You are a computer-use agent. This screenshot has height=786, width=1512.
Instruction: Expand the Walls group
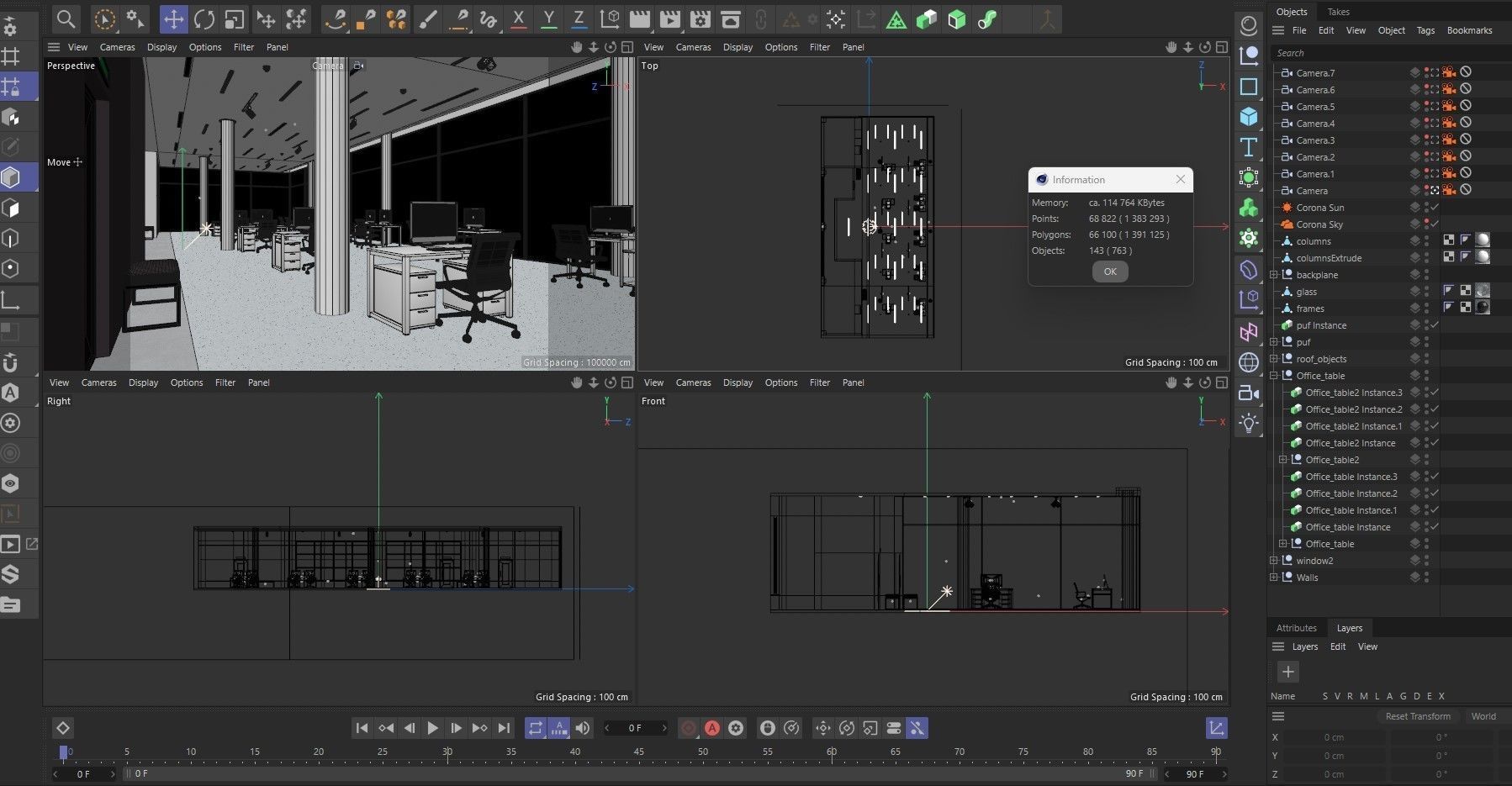[1274, 578]
